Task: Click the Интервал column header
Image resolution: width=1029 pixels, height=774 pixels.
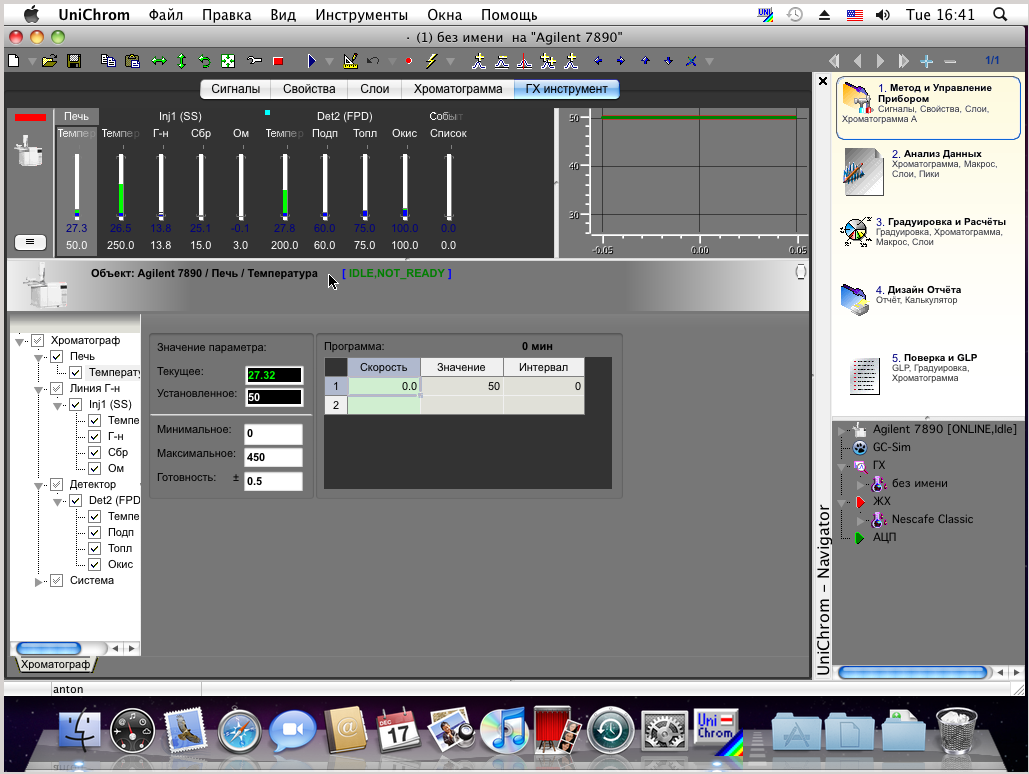Action: click(543, 367)
